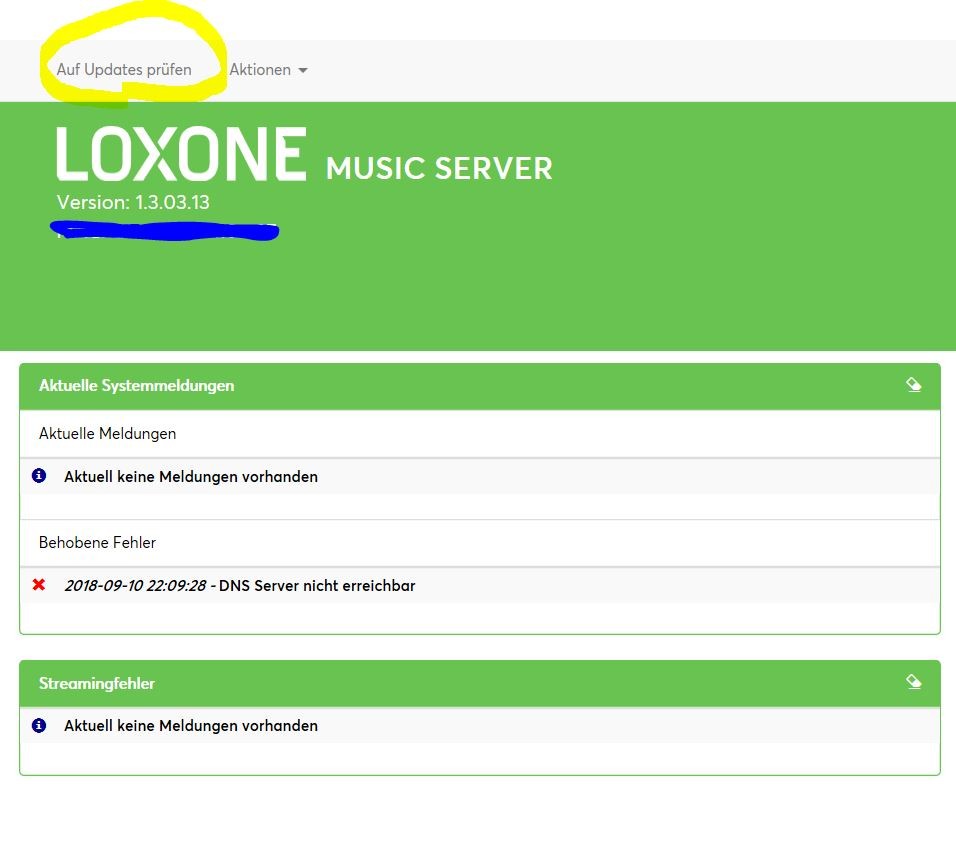Viewport: 956px width, 857px height.
Task: Click 'Auf Updates prüfen' link
Action: 124,69
